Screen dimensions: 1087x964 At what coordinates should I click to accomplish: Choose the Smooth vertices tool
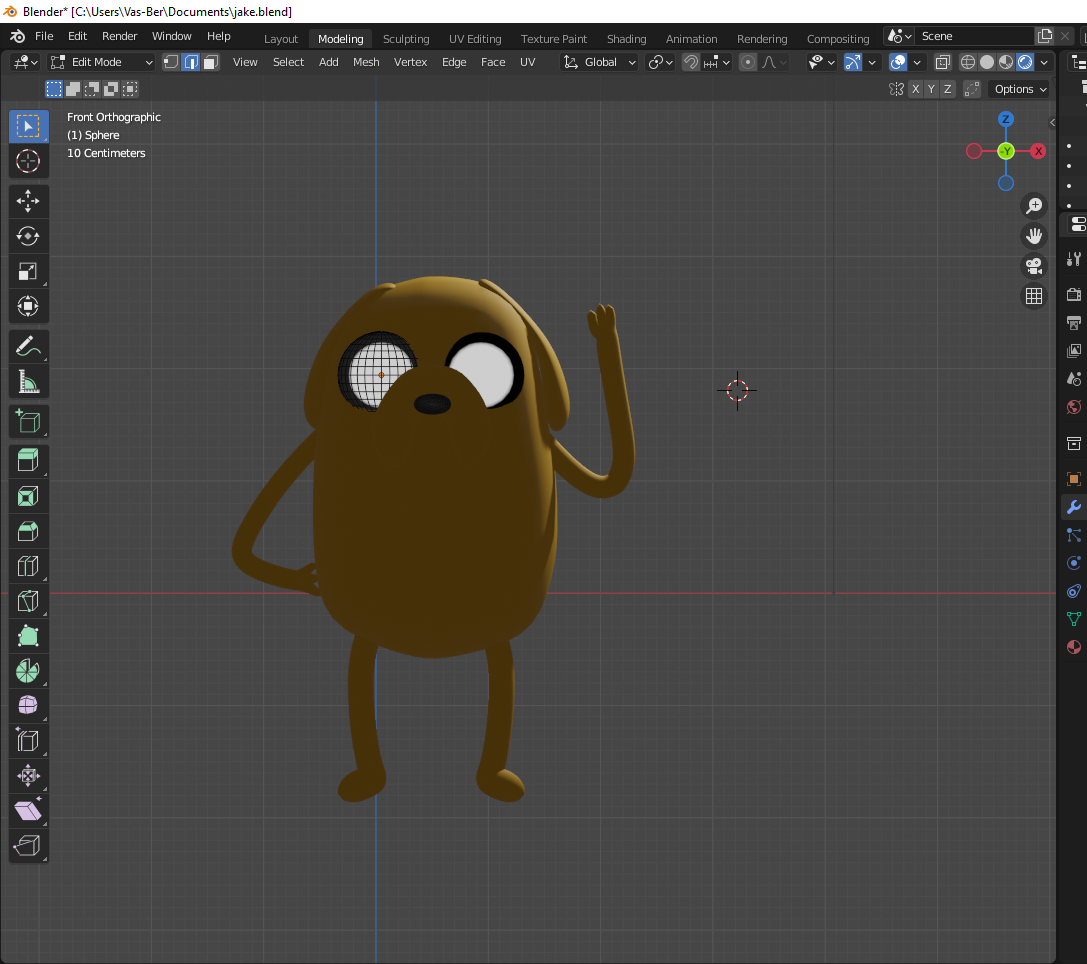tap(28, 706)
